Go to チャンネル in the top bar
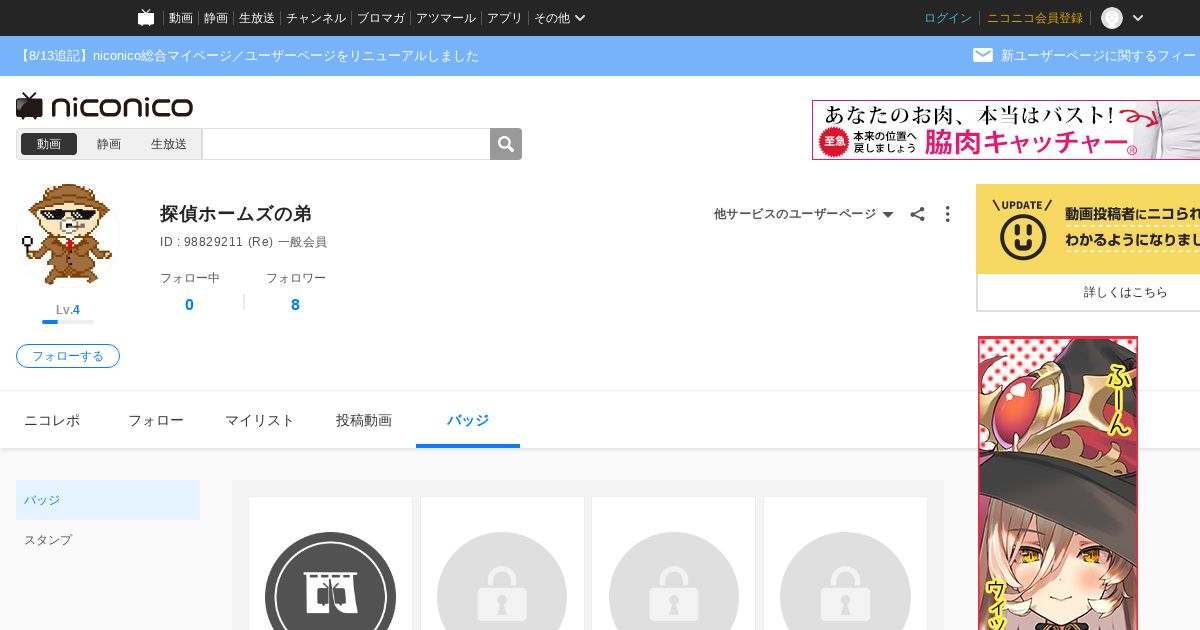1200x630 pixels. (316, 18)
